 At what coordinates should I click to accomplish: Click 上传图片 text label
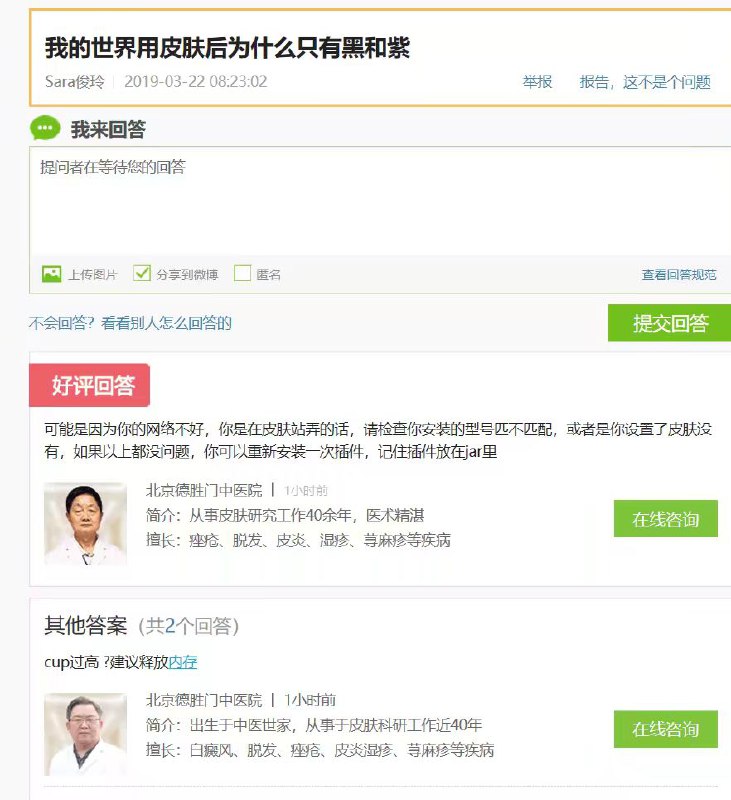pos(93,274)
